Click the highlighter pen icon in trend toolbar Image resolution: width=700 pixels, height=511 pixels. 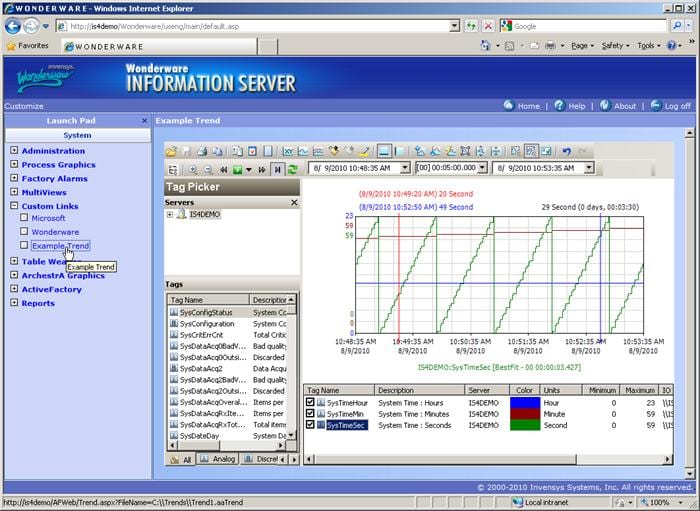(x=364, y=151)
